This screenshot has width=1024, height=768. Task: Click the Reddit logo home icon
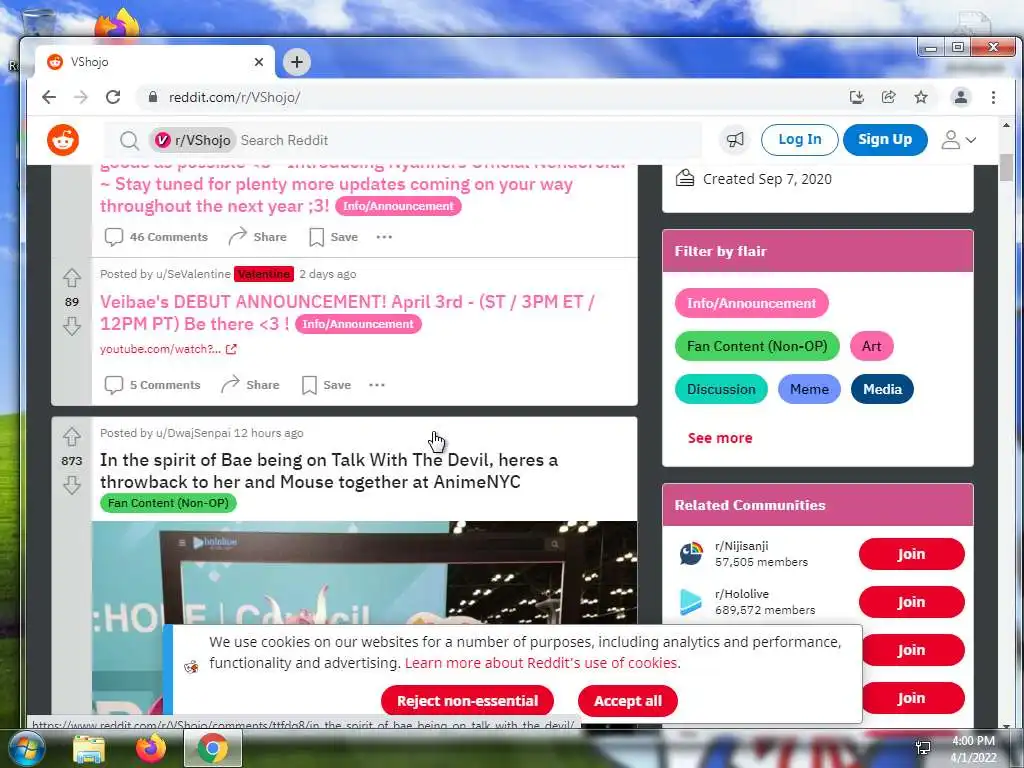click(x=63, y=140)
